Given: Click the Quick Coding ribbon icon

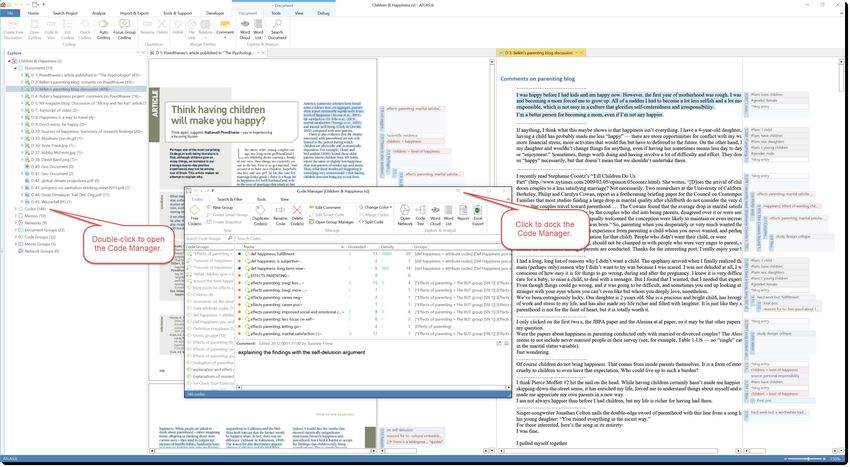Looking at the screenshot, I should coord(85,29).
